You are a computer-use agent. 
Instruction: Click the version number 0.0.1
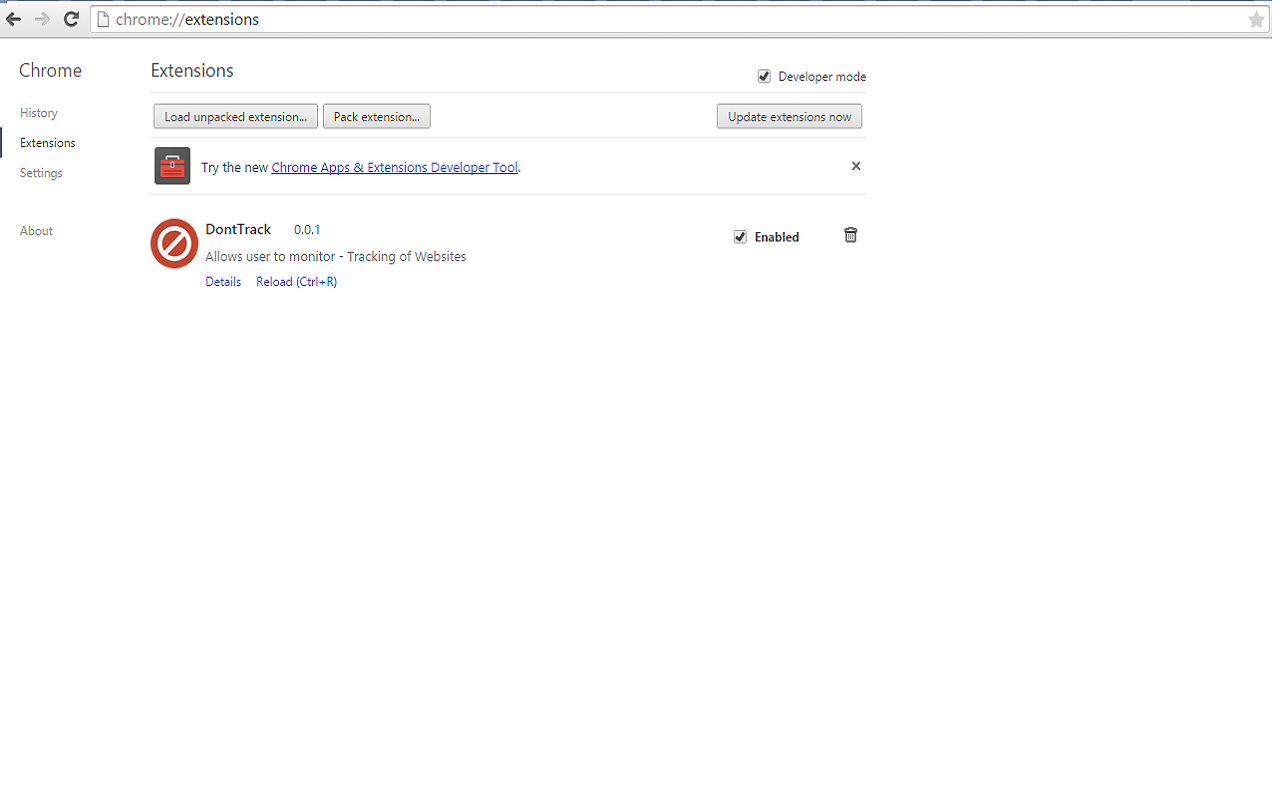click(x=307, y=230)
